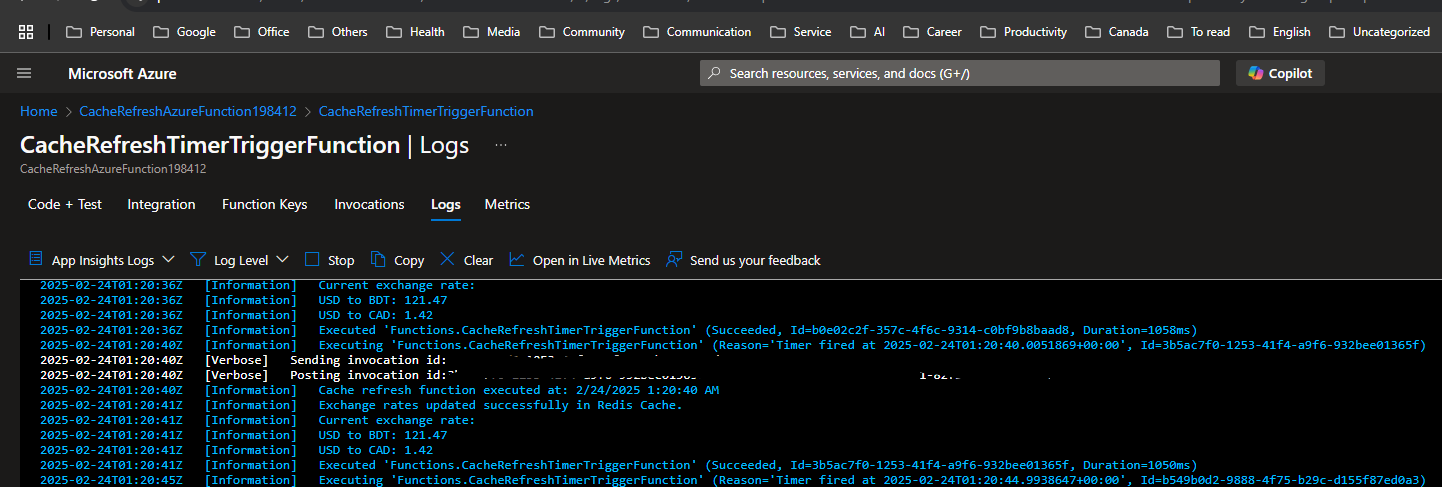Click the Home breadcrumb link

38,111
